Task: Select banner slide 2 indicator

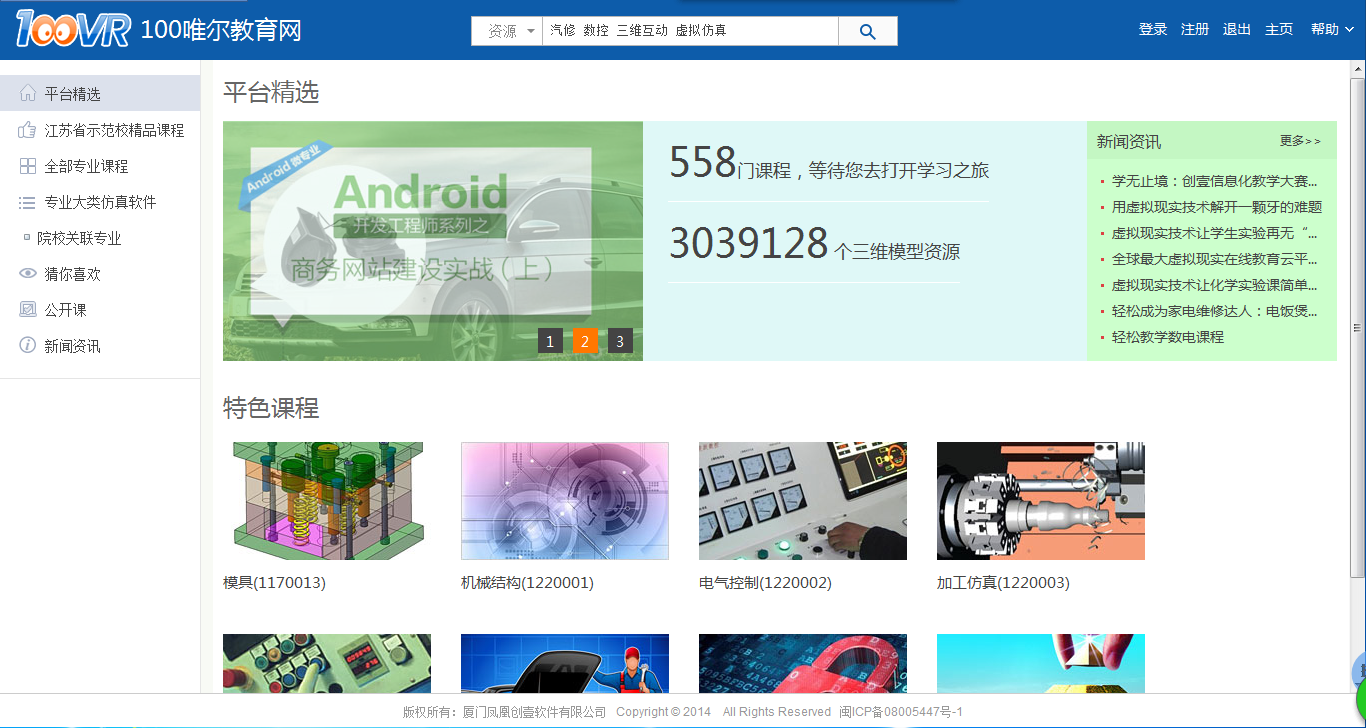Action: click(x=585, y=341)
